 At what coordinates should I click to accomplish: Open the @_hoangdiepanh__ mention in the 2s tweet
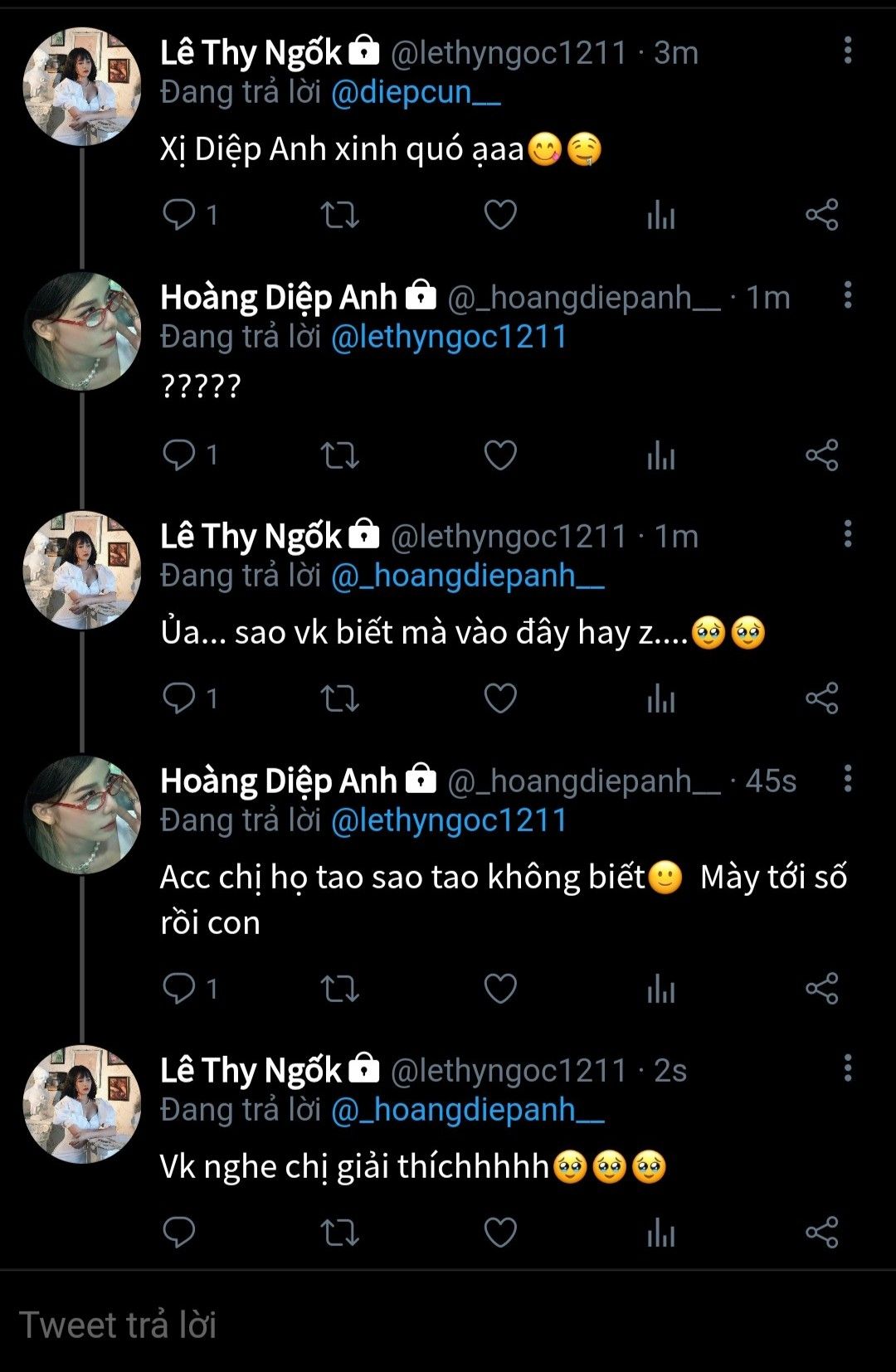(x=467, y=1110)
